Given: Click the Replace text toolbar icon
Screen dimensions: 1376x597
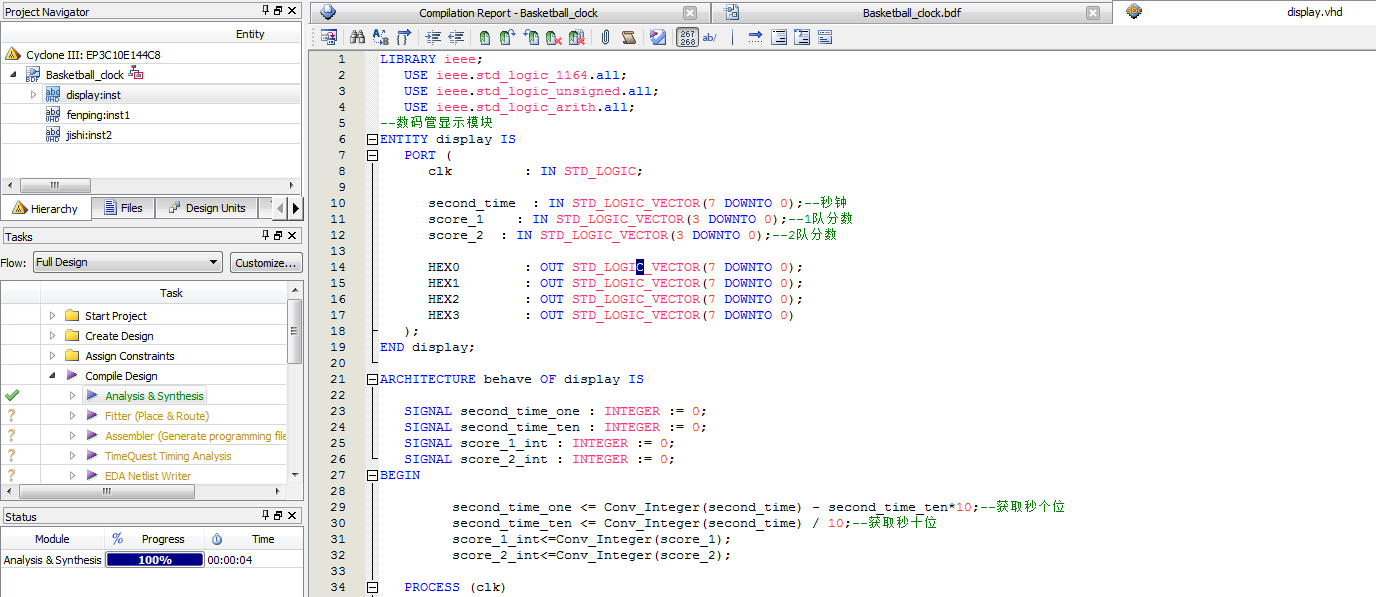Looking at the screenshot, I should [380, 37].
